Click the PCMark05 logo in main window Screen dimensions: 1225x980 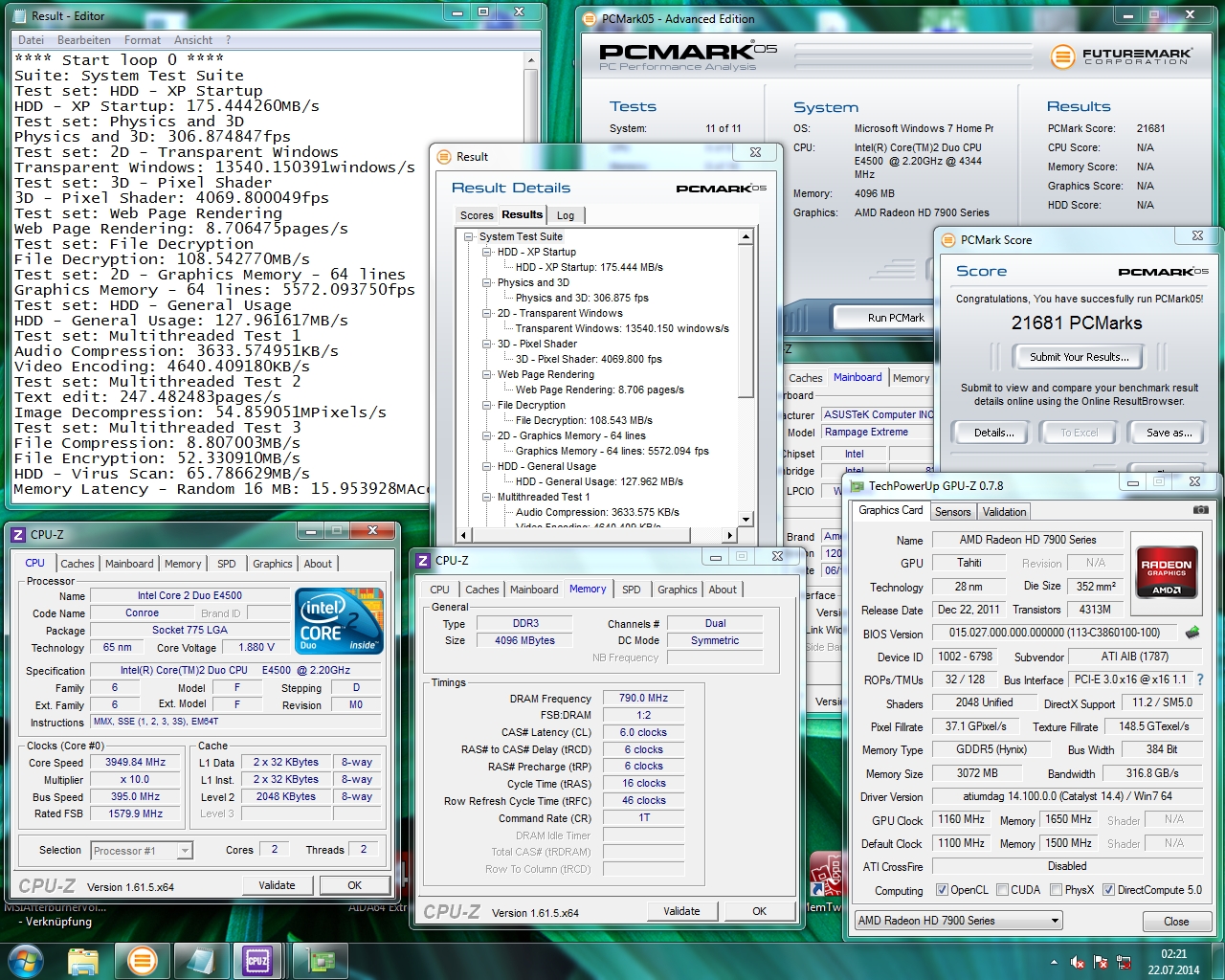[x=687, y=56]
